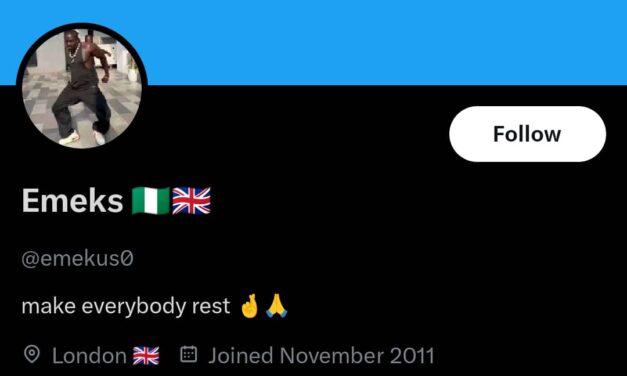Select the display name Emeks
Image resolution: width=627 pixels, height=376 pixels.
click(x=72, y=201)
